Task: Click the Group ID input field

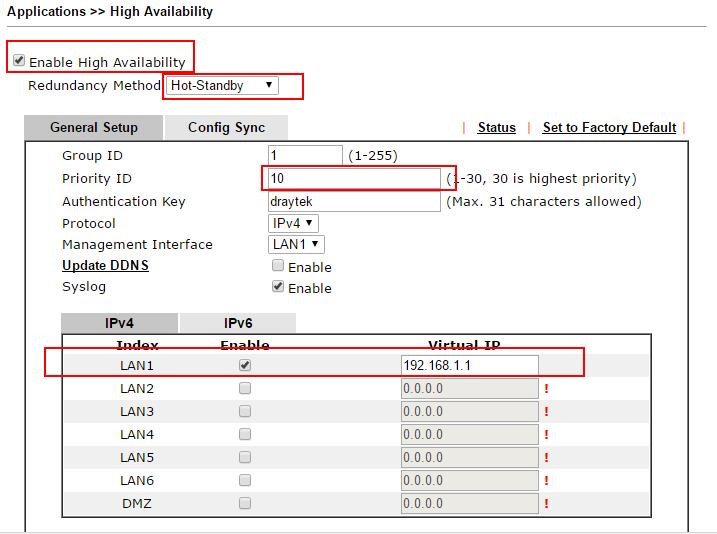Action: click(305, 156)
